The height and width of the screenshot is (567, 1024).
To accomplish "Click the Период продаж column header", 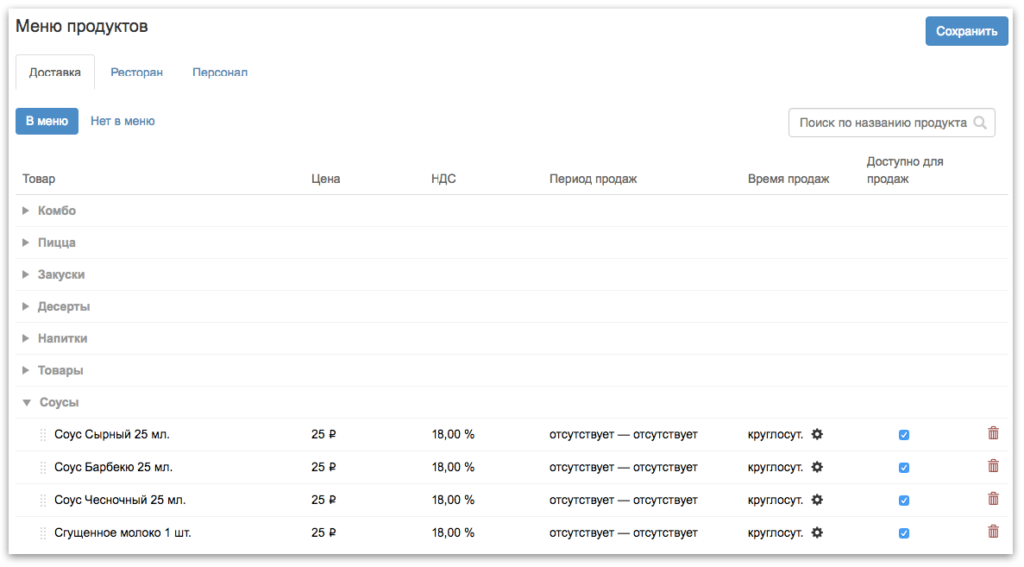I will tap(593, 178).
